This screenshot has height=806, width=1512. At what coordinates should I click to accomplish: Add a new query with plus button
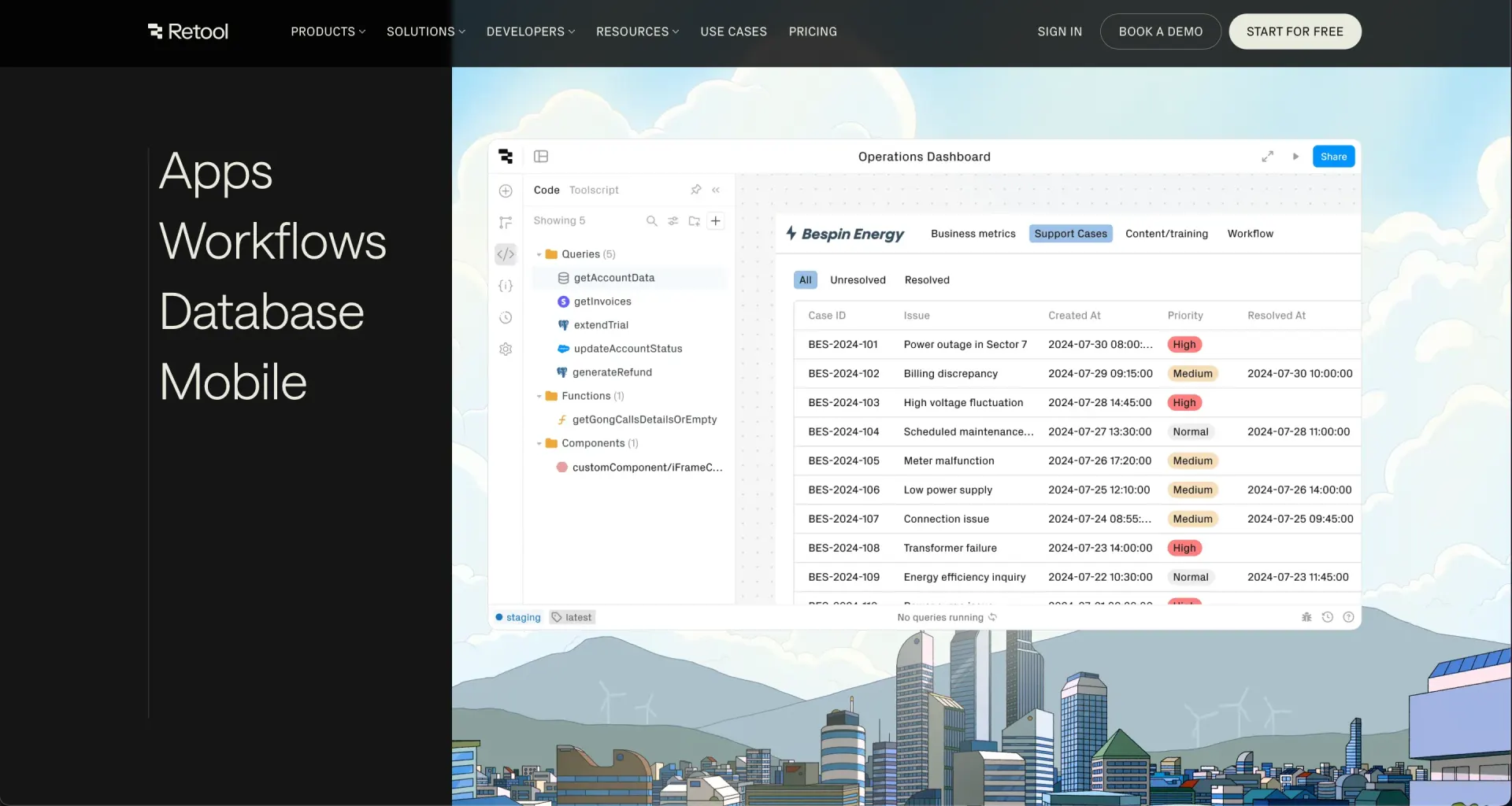[716, 221]
